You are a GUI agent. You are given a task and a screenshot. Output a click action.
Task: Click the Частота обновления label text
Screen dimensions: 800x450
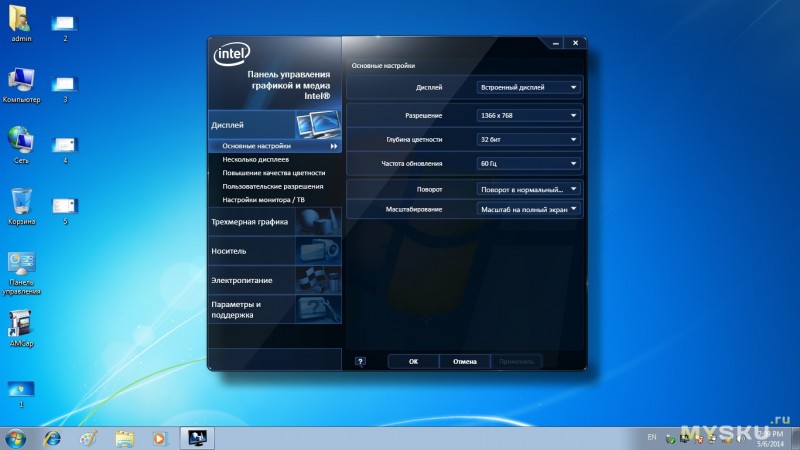[412, 164]
